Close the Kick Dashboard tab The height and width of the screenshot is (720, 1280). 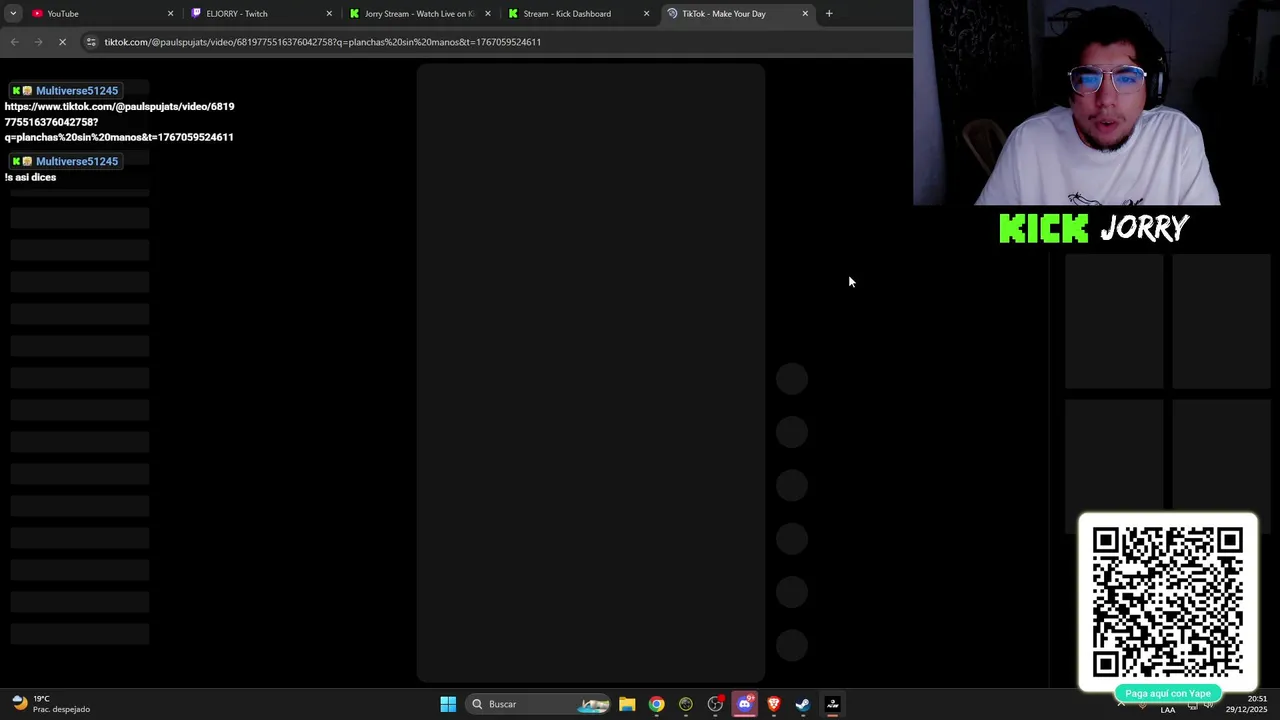coord(646,13)
